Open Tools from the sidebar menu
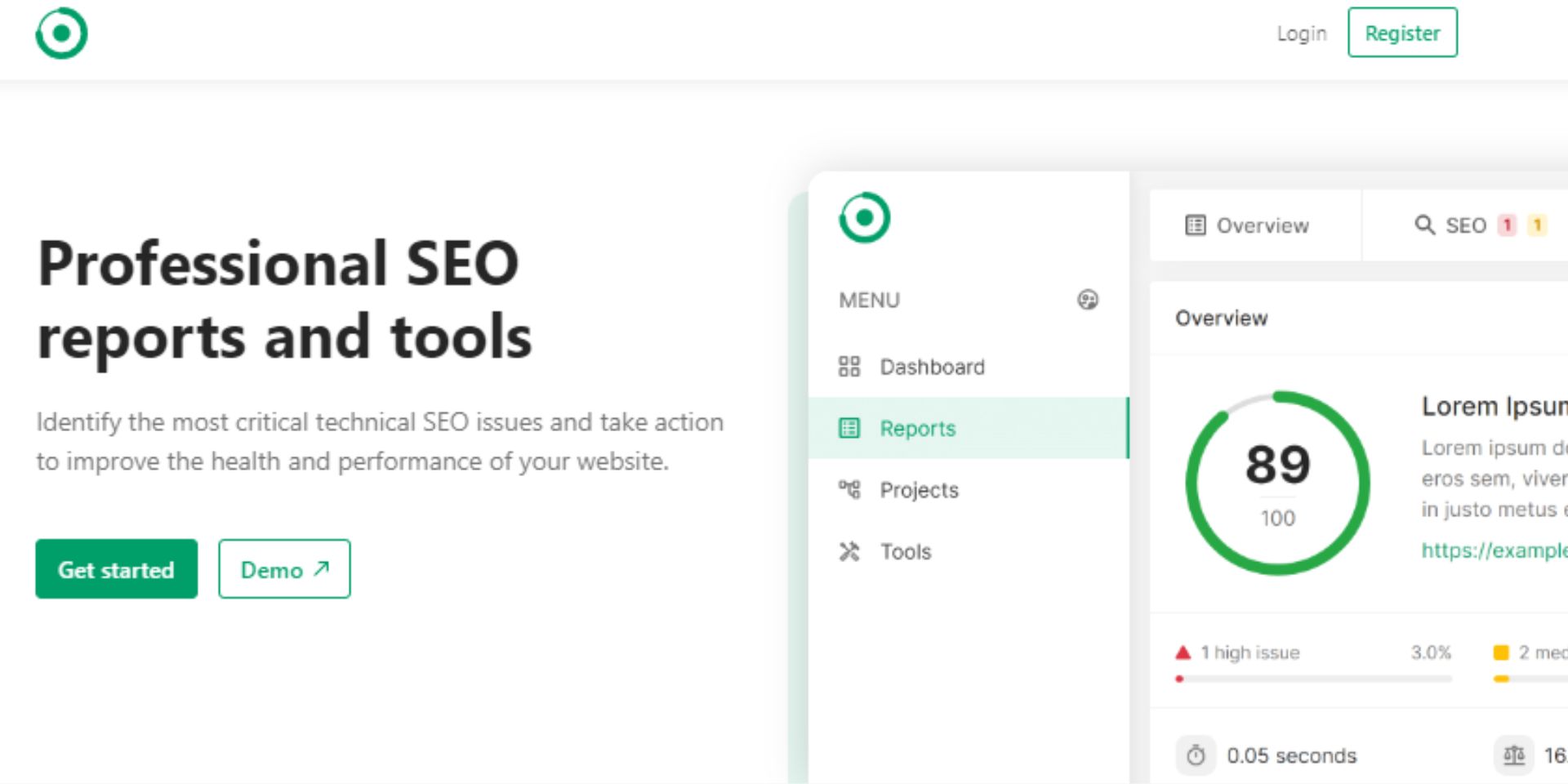 [905, 552]
